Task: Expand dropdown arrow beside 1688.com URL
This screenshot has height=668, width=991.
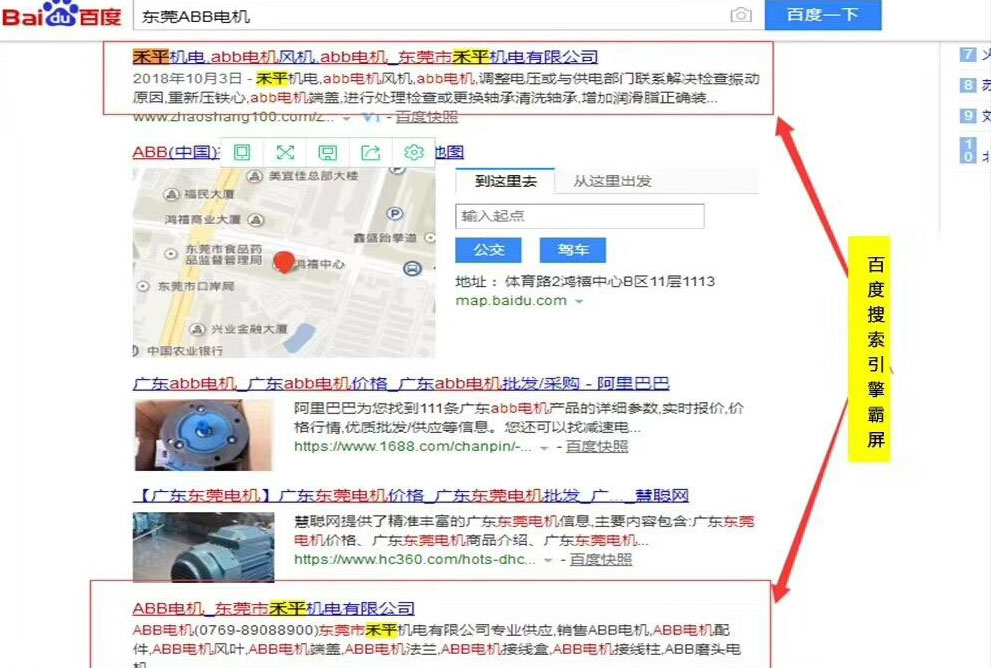Action: click(545, 448)
